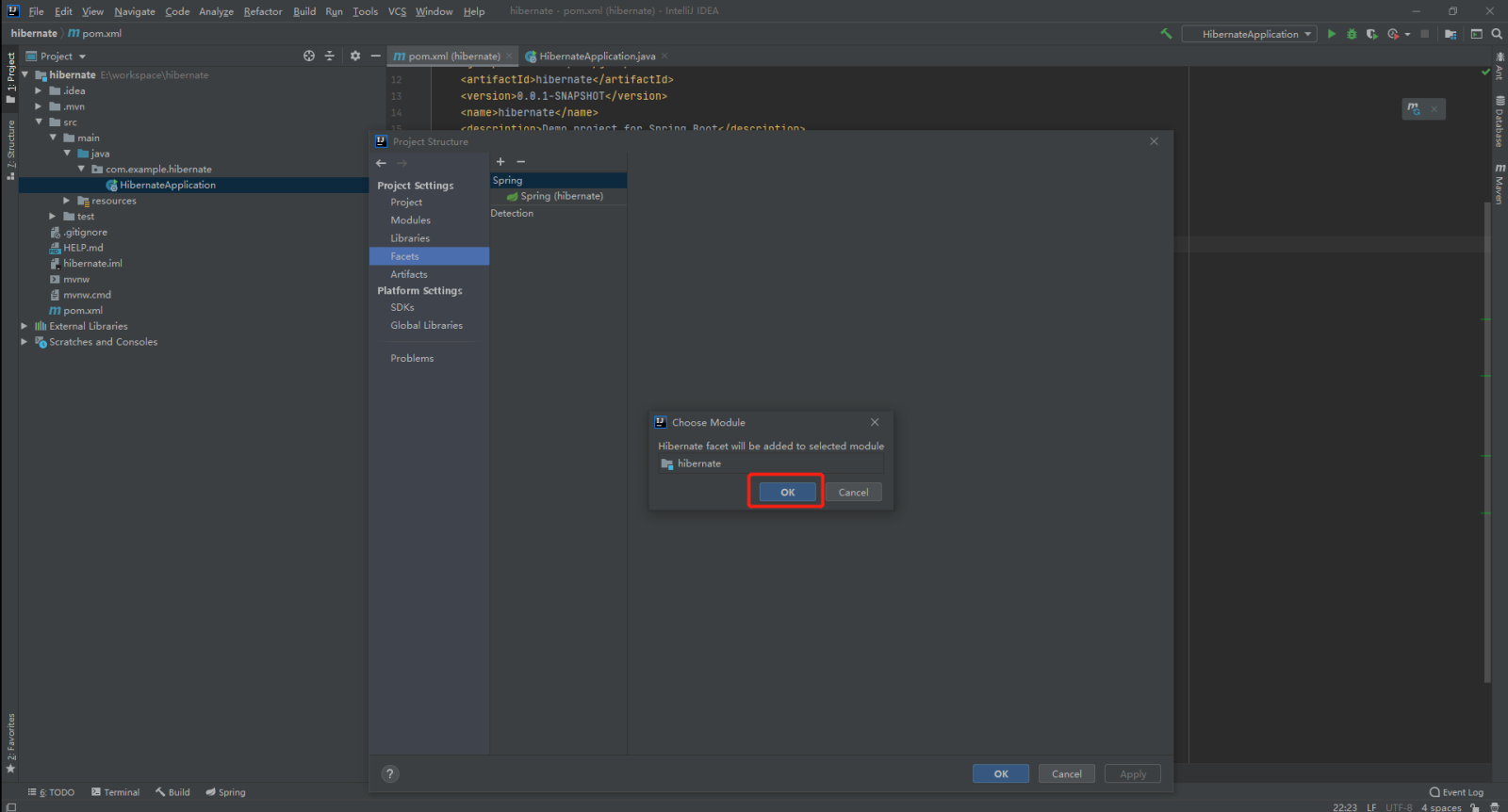This screenshot has width=1508, height=812.
Task: Expand the External Libraries tree node
Action: point(25,327)
